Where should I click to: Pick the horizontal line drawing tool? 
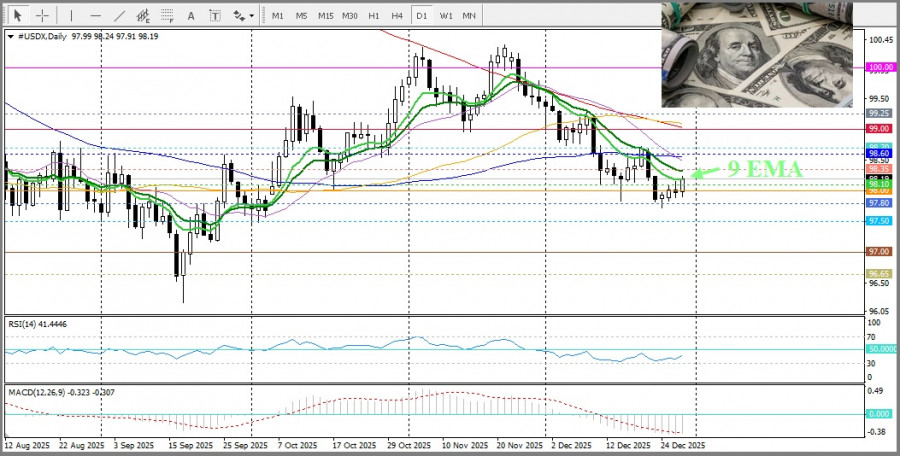(x=95, y=16)
